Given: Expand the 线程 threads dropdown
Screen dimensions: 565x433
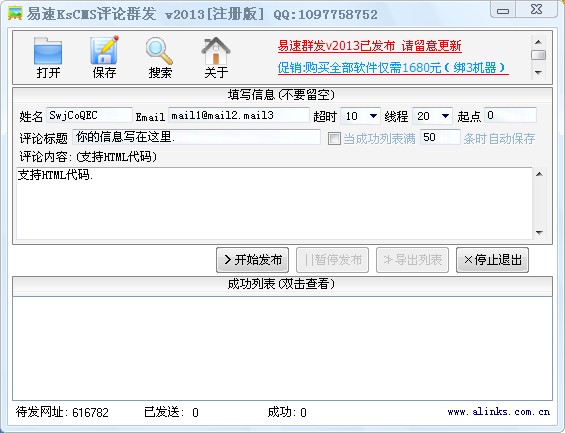Looking at the screenshot, I should pyautogui.click(x=445, y=116).
